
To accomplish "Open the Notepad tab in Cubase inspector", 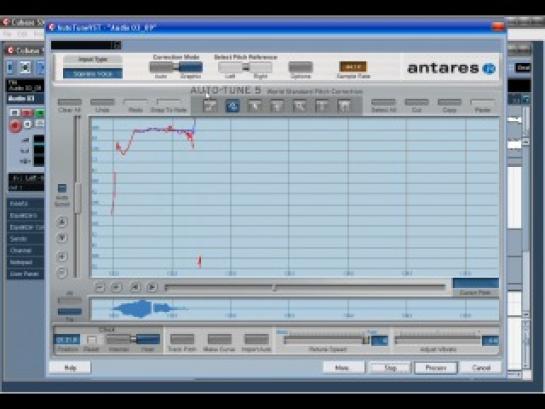I will point(25,262).
